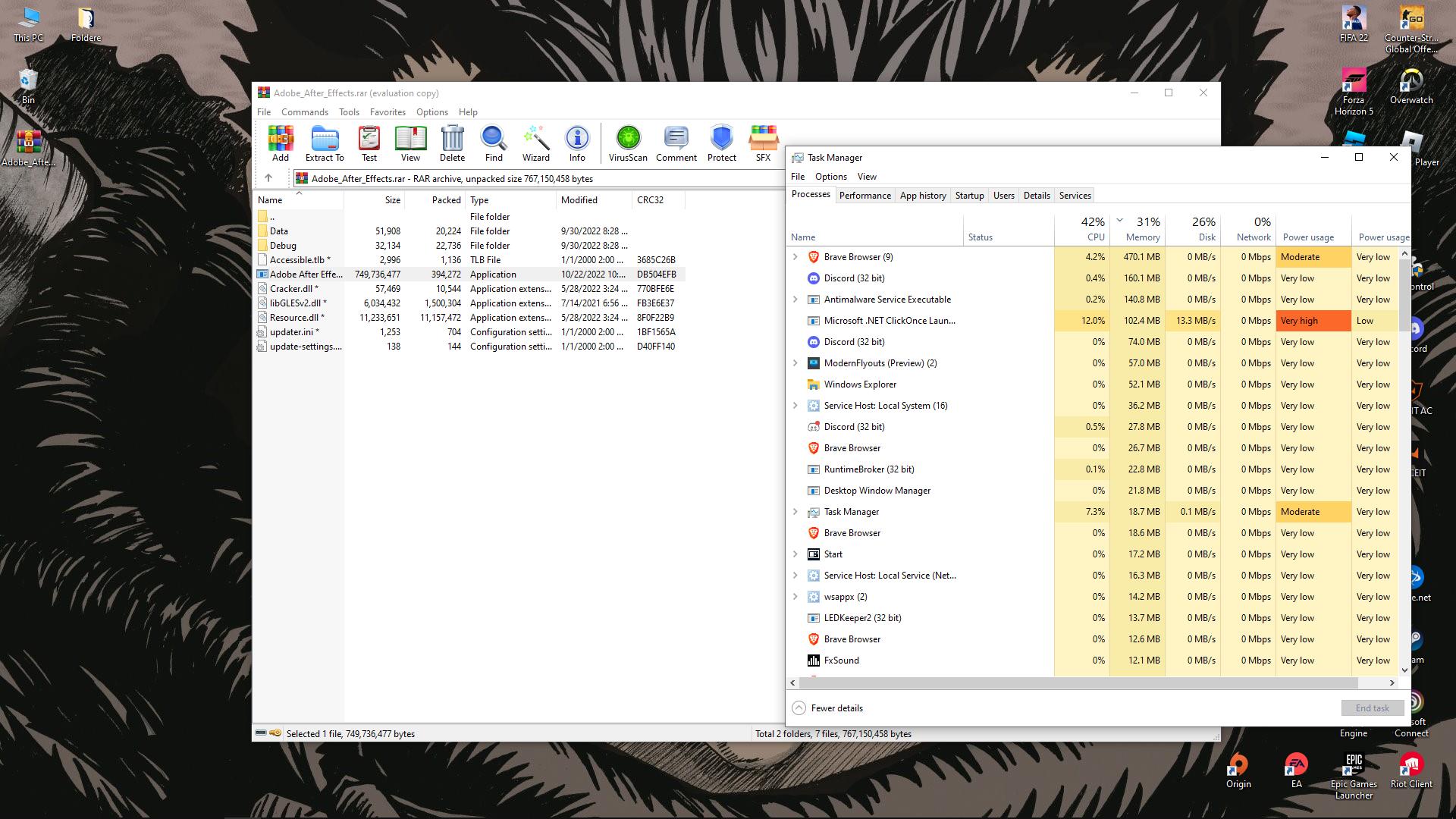
Task: Sort processes by Memory column header
Action: [1142, 229]
